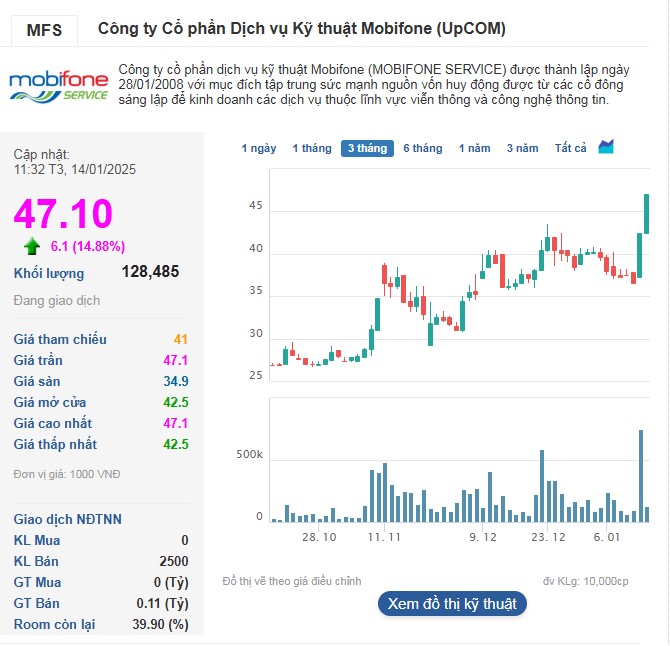The image size is (670, 646).
Task: Click the Giá trần label
Action: coord(41,360)
